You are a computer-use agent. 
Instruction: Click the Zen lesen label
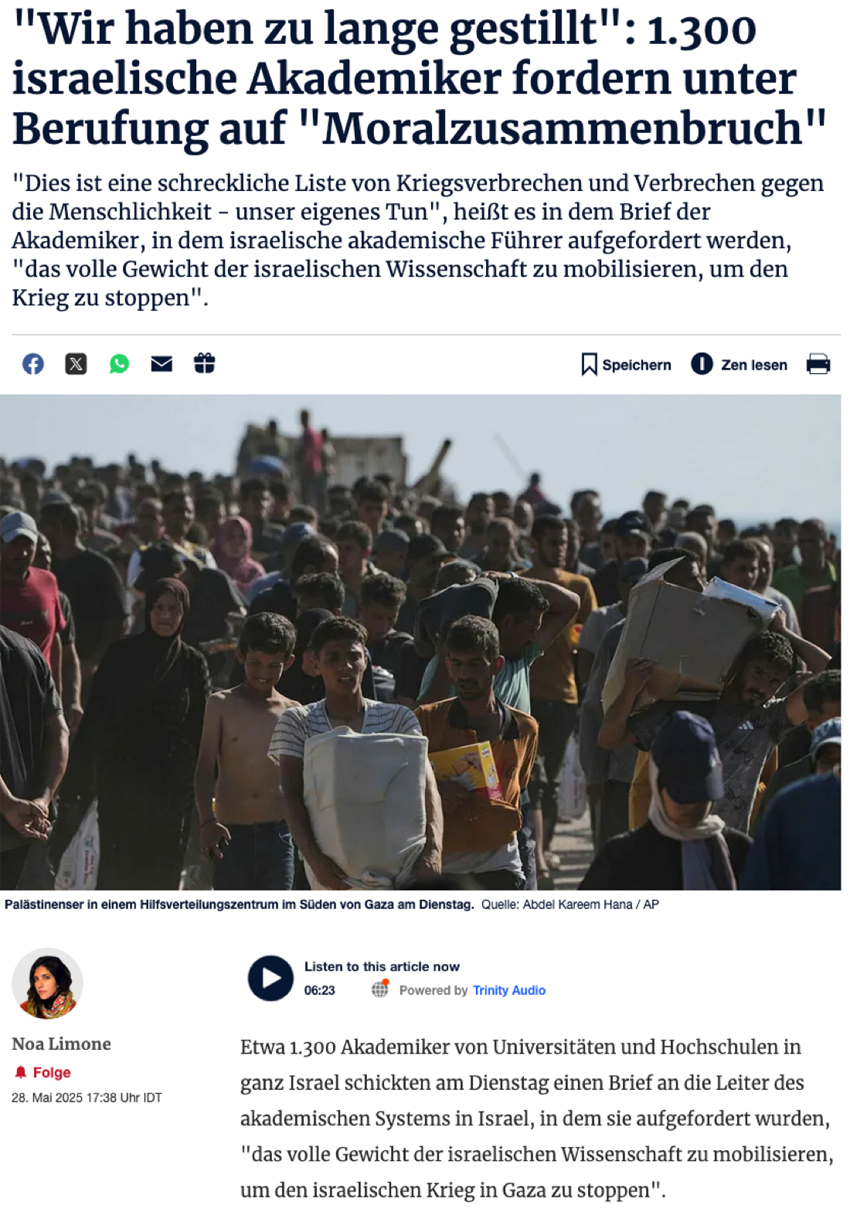coord(754,365)
